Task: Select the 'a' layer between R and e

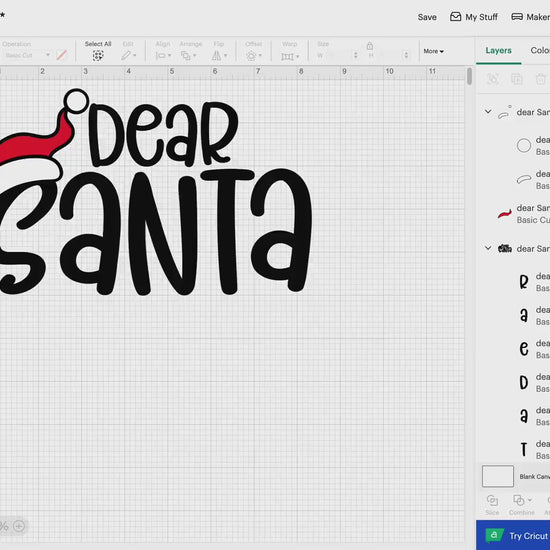Action: (524, 315)
